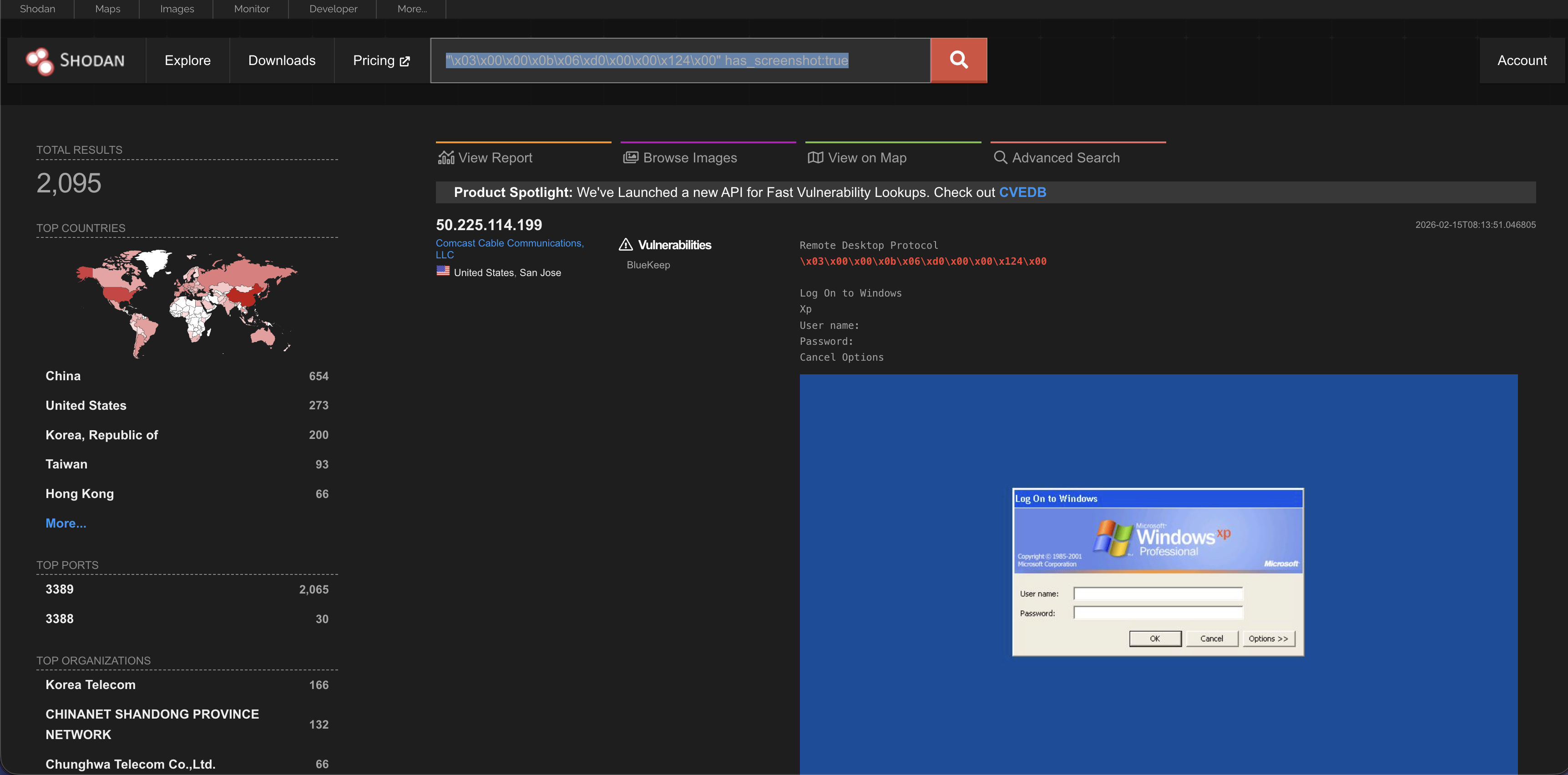The image size is (1568, 775).
Task: Expand More... countries list
Action: click(66, 523)
